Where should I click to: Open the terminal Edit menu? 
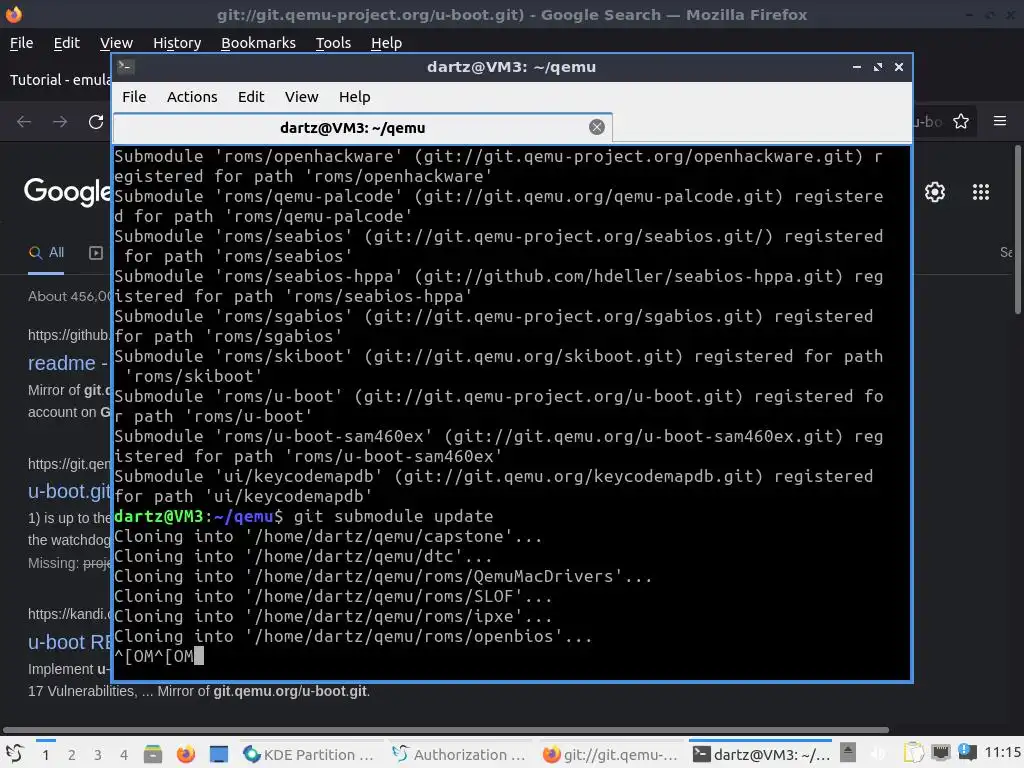coord(251,97)
